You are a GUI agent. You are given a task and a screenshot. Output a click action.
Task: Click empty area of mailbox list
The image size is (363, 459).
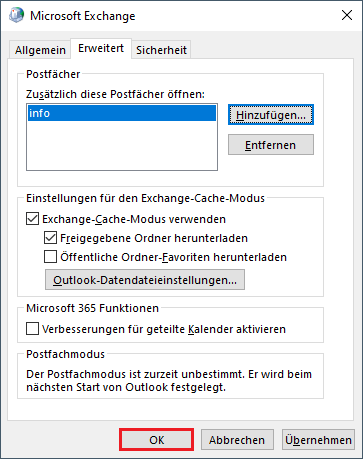click(x=122, y=145)
